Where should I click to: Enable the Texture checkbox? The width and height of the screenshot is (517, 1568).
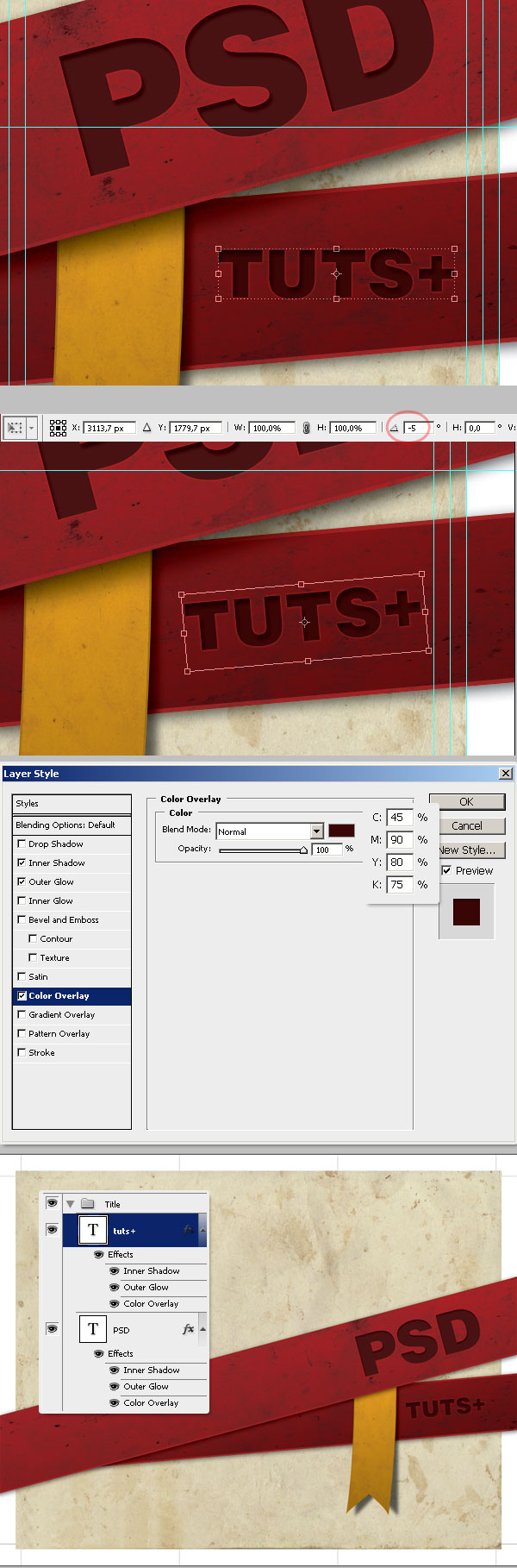(x=33, y=957)
